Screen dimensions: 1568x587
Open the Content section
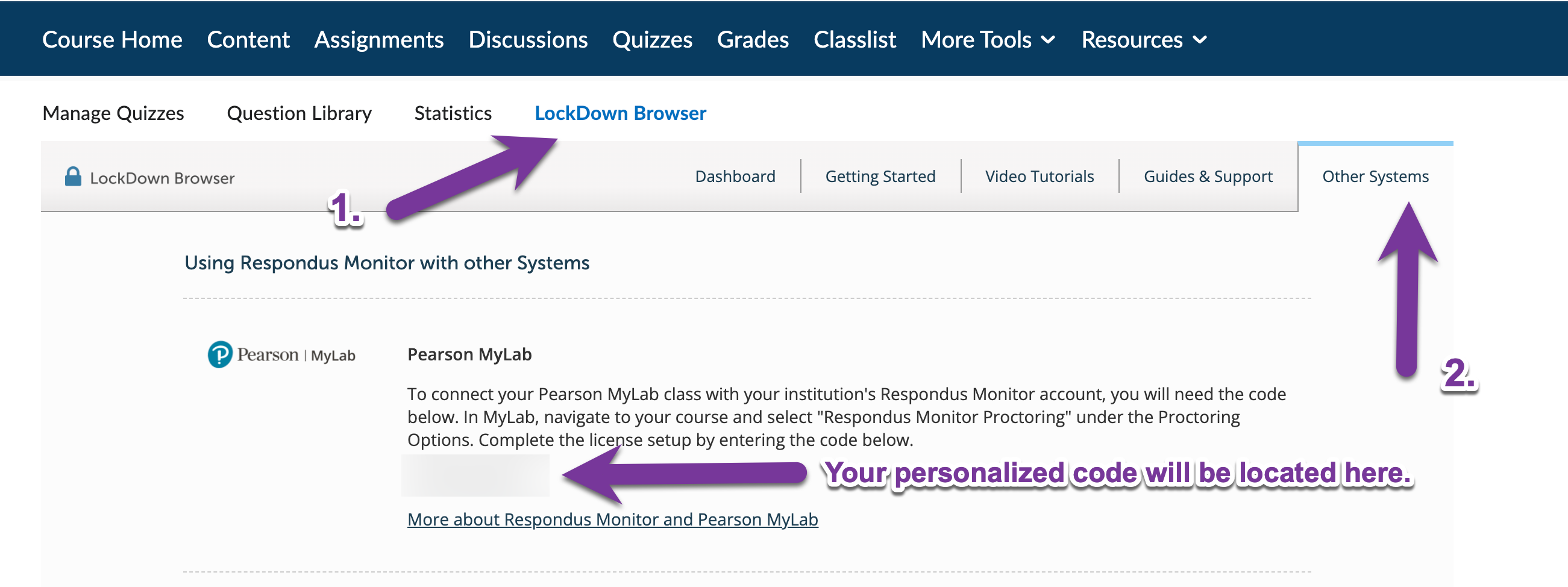click(248, 39)
